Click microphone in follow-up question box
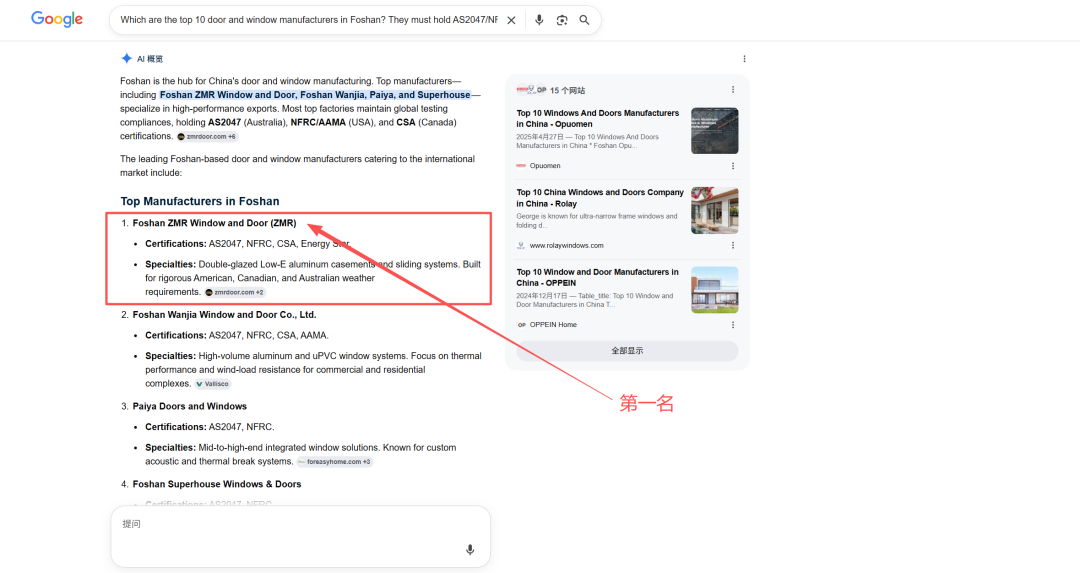 (x=470, y=550)
